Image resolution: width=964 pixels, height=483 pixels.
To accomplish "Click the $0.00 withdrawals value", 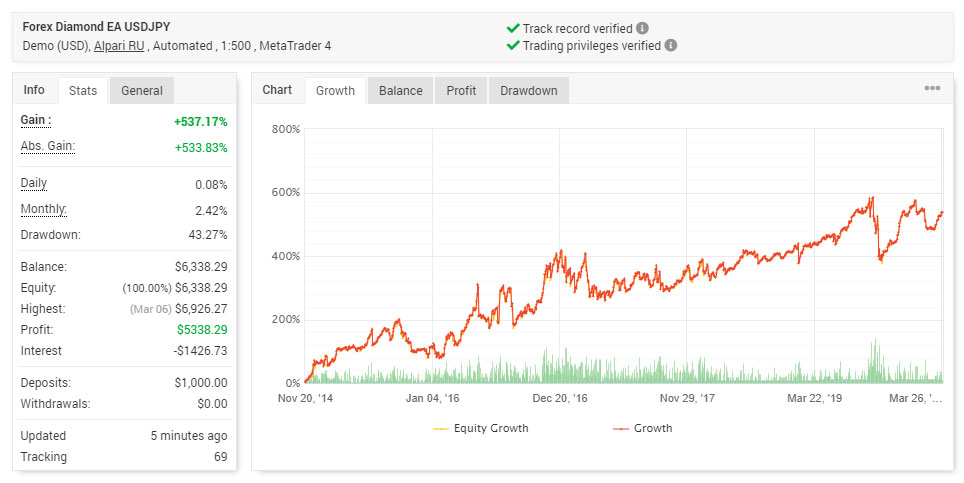I will click(x=212, y=404).
